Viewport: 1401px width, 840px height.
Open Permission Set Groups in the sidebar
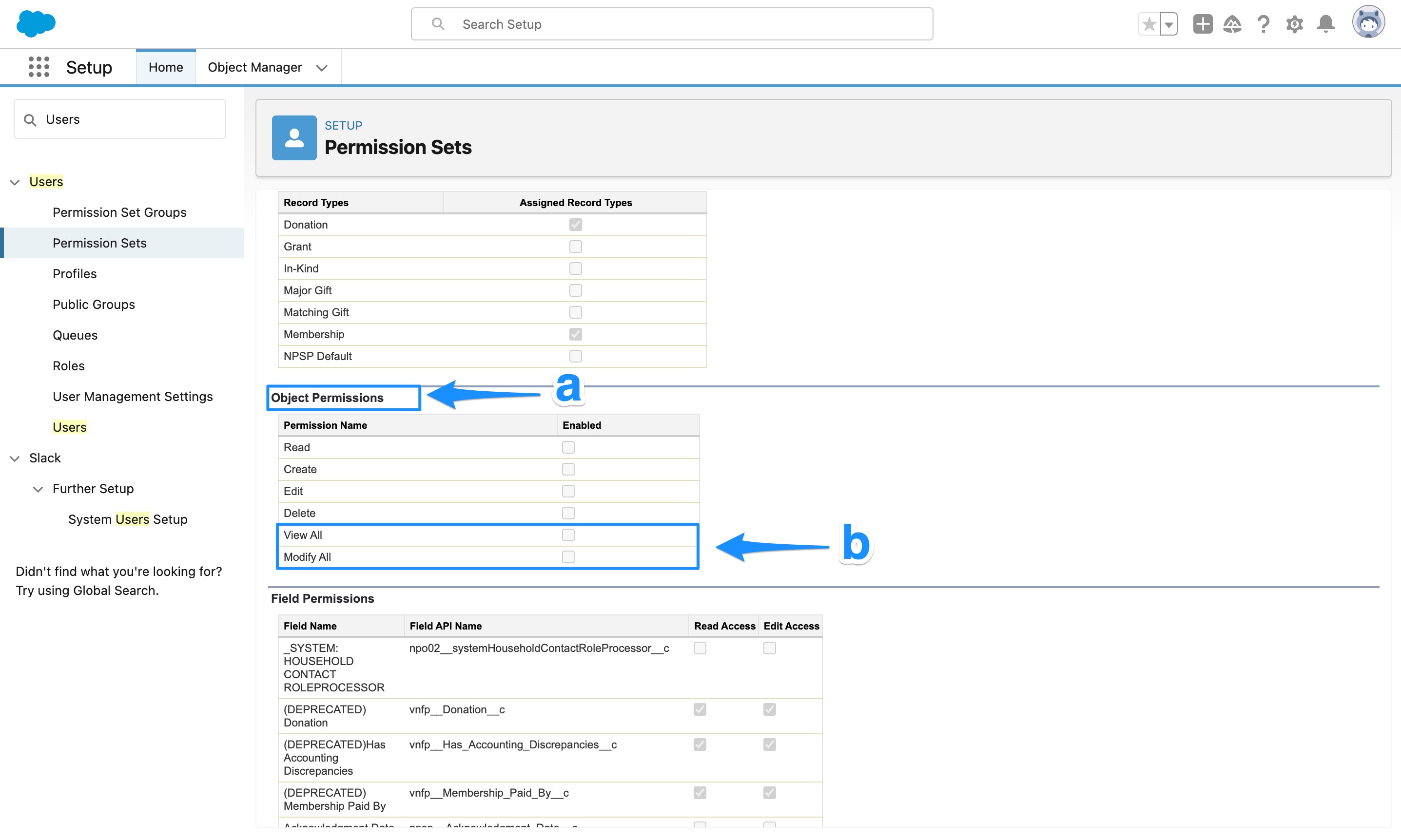pos(119,212)
